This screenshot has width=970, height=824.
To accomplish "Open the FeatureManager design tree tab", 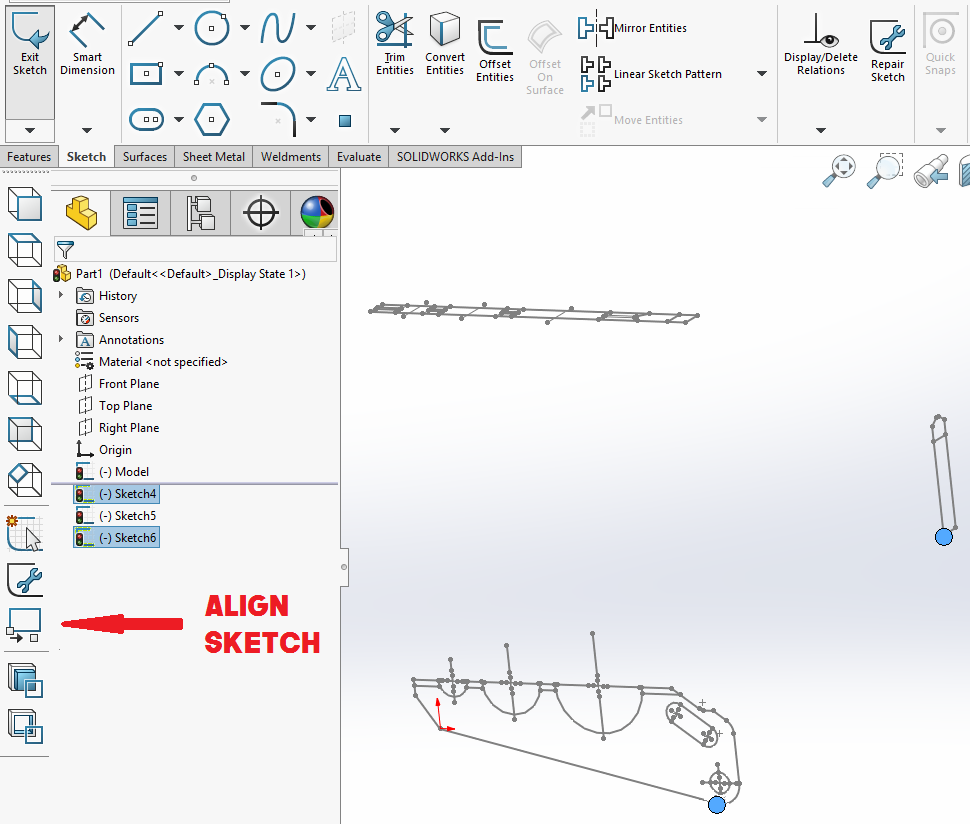I will click(x=81, y=213).
